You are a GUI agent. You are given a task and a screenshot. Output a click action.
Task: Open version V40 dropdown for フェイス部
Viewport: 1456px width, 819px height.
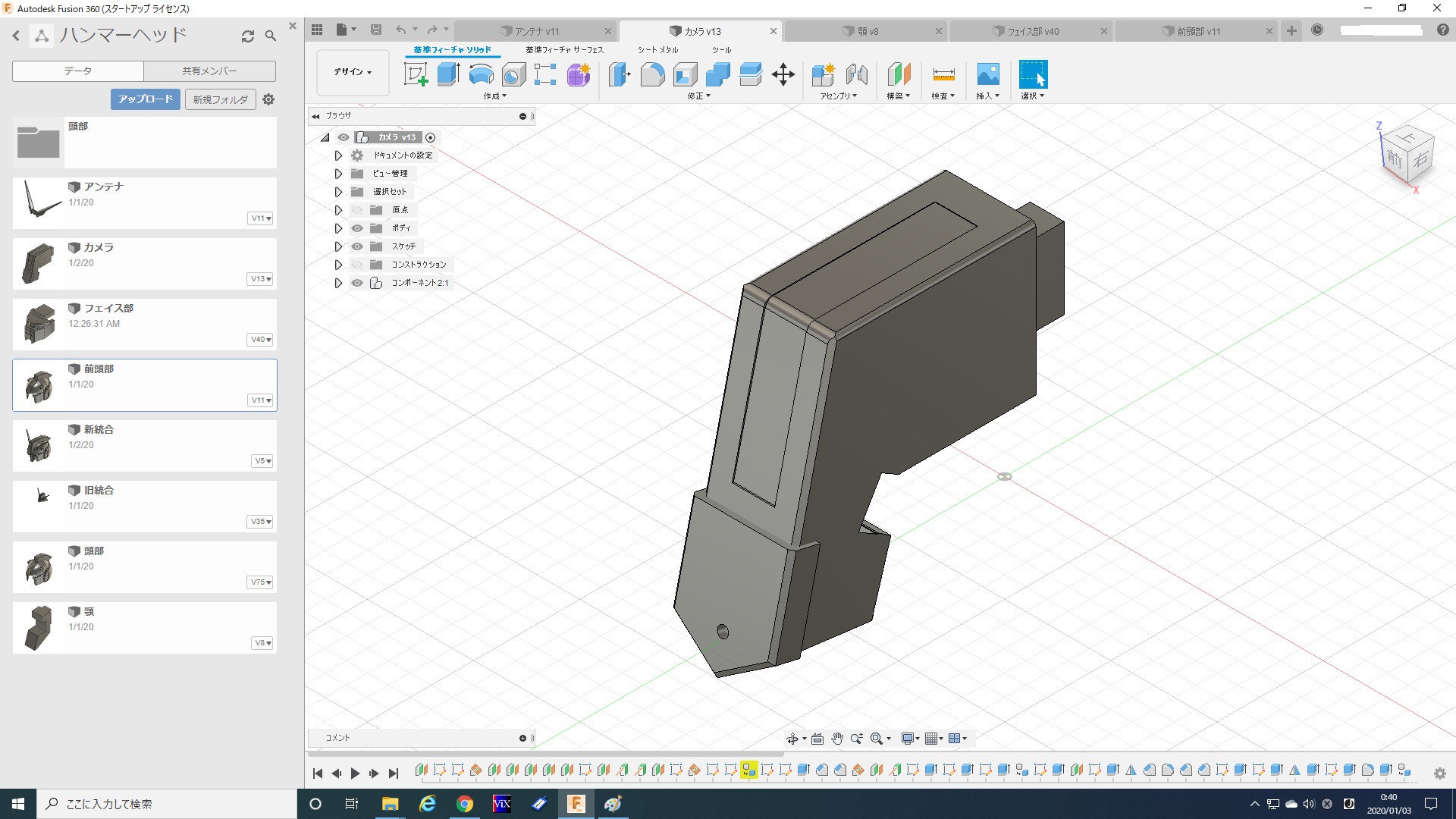coord(261,340)
